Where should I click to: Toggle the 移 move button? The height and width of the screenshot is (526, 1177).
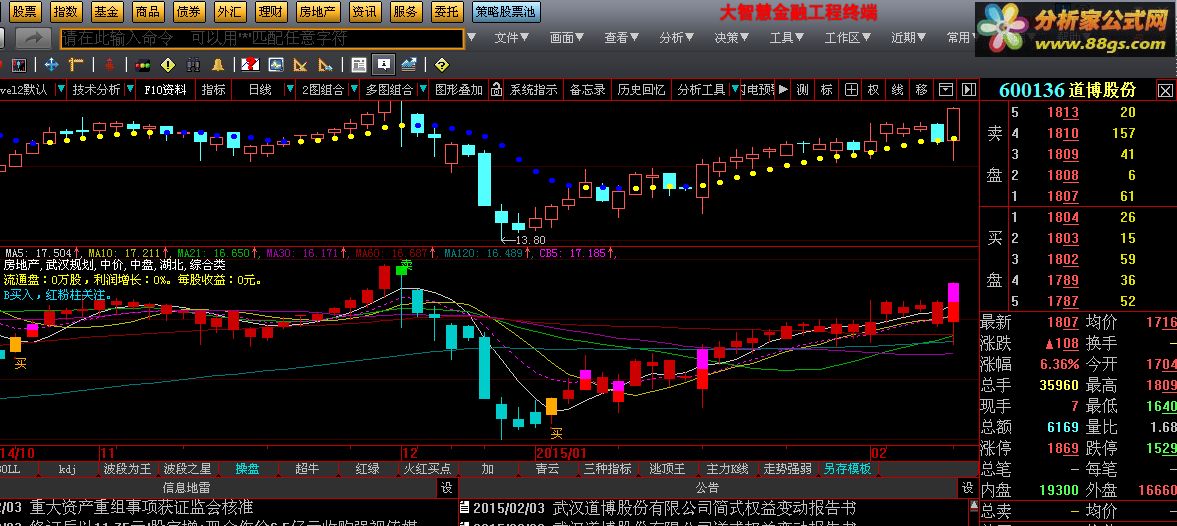922,90
